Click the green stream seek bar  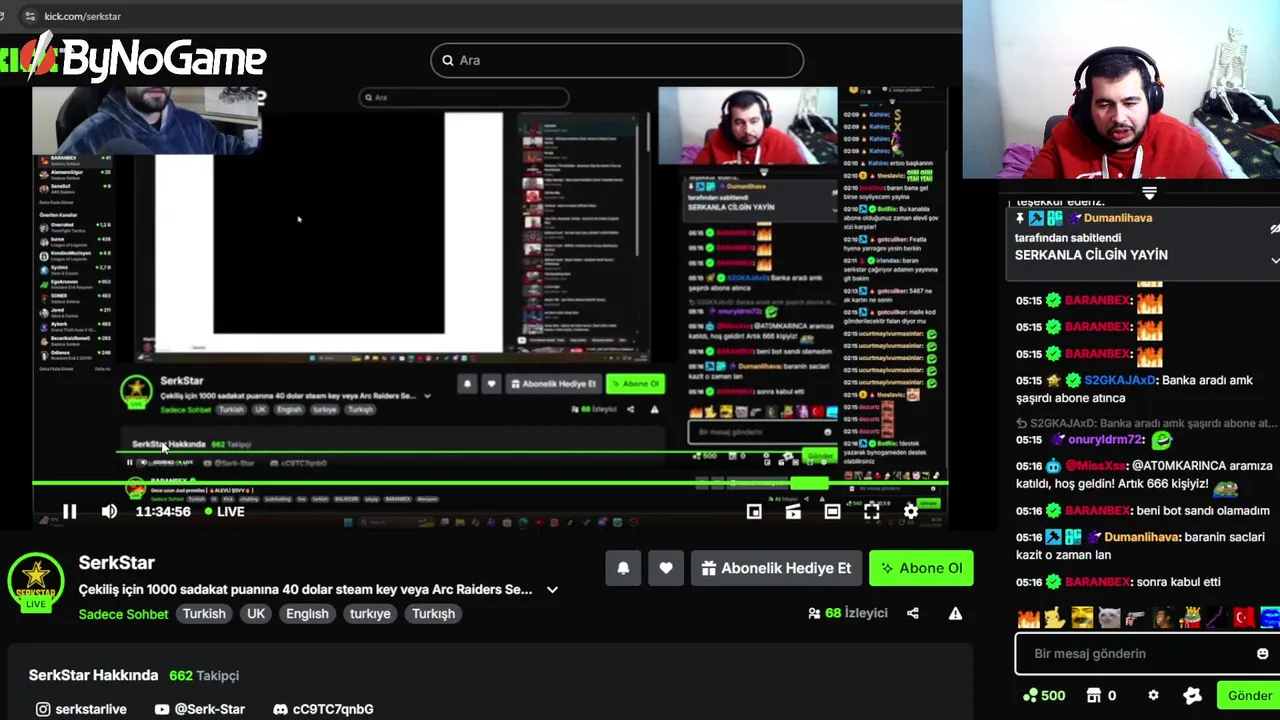(490, 484)
